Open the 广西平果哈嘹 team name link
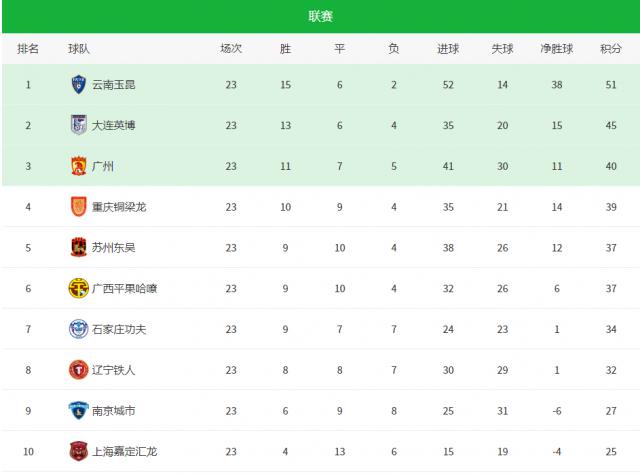This screenshot has width=640, height=475. point(124,288)
